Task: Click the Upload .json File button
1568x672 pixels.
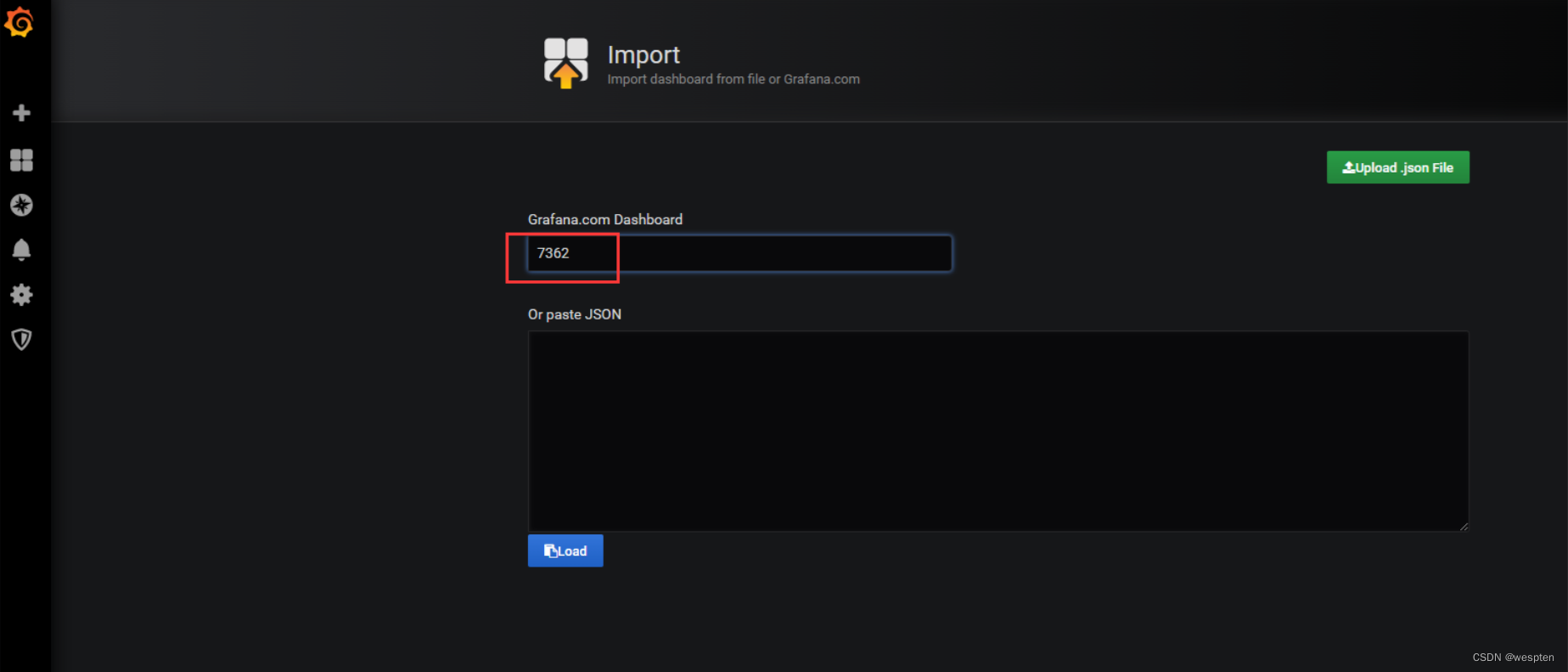Action: [1397, 167]
